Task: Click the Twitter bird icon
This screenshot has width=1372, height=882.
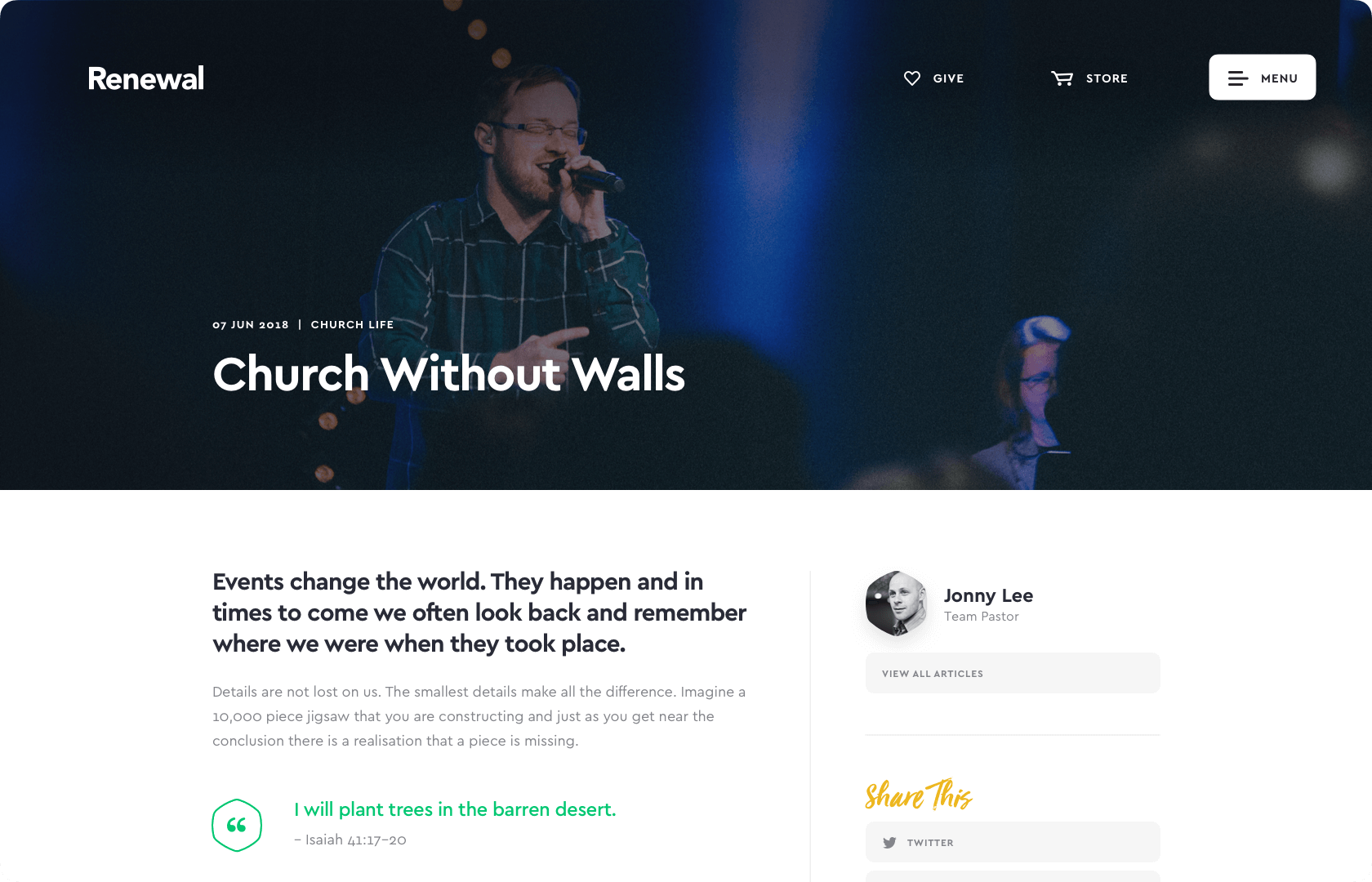Action: coord(889,843)
